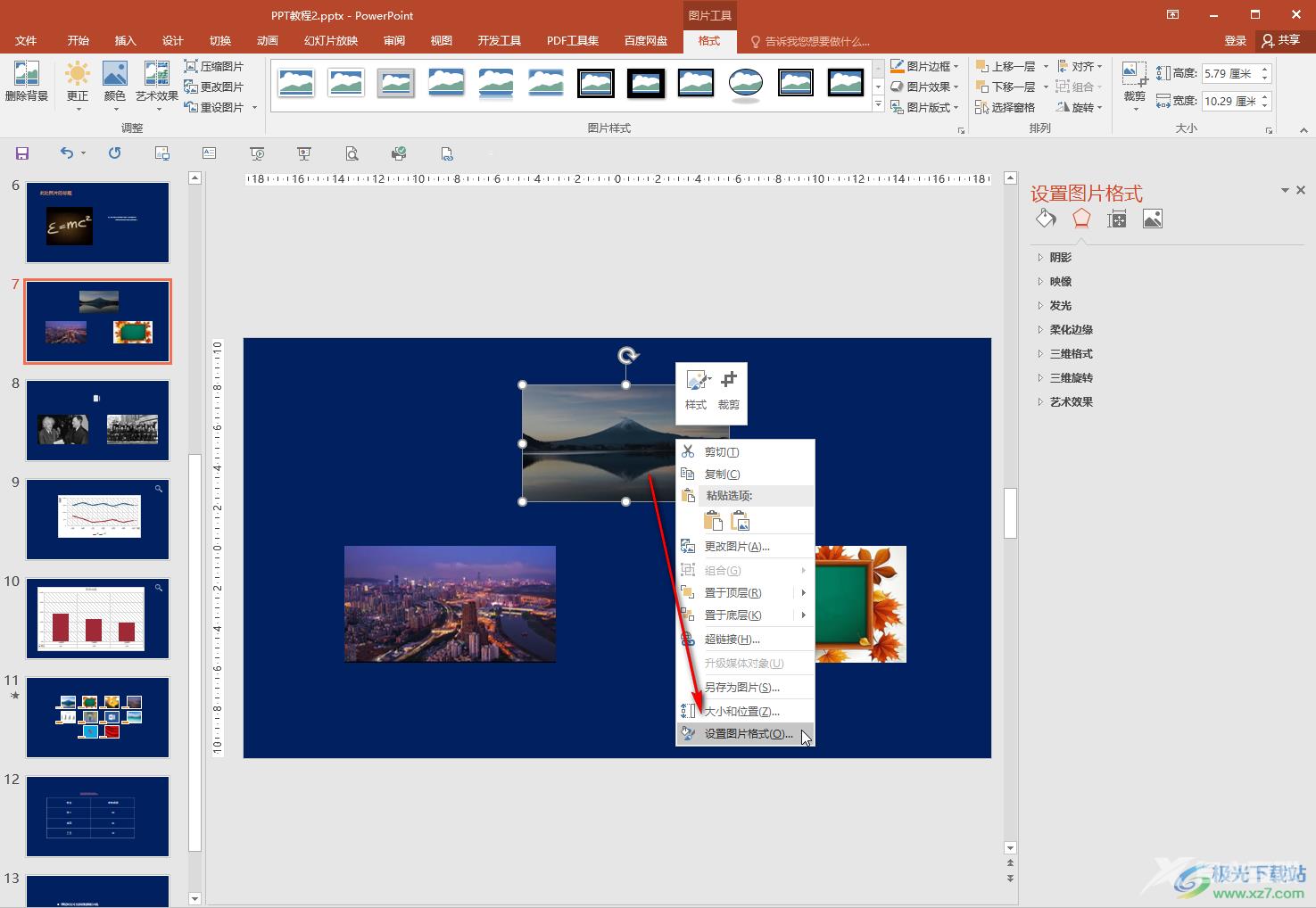Image resolution: width=1316 pixels, height=908 pixels.
Task: Open Fill & Line icon in format pane
Action: (1046, 219)
